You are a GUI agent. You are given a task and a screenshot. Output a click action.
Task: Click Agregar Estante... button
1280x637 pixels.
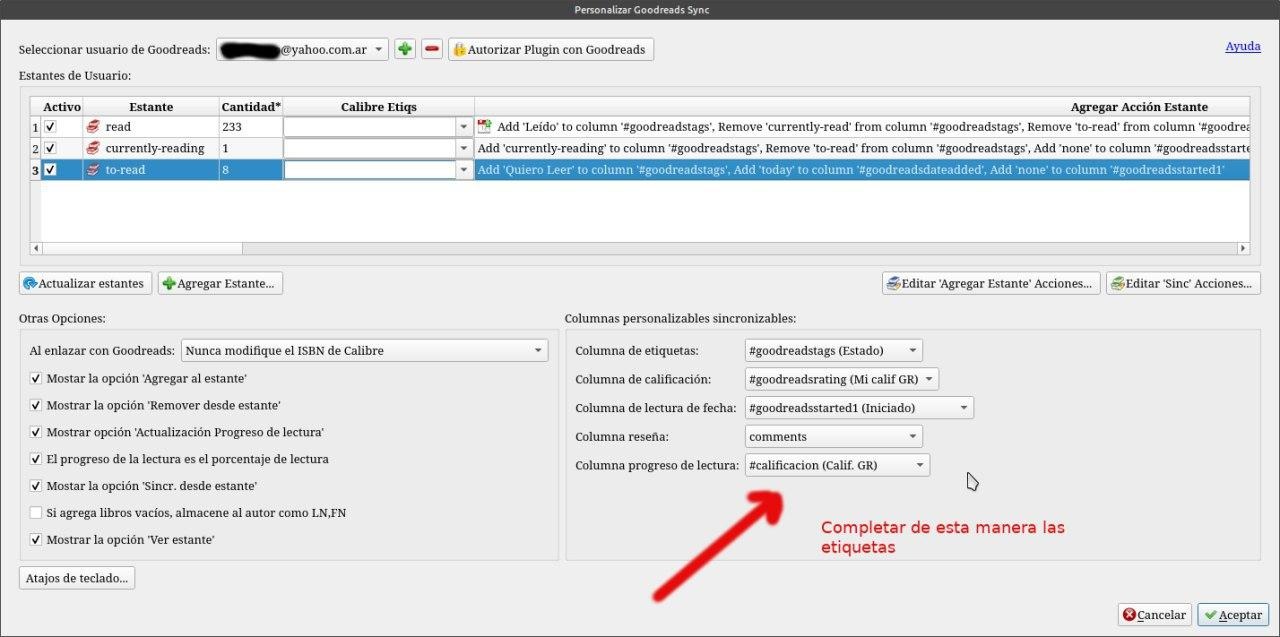(220, 283)
